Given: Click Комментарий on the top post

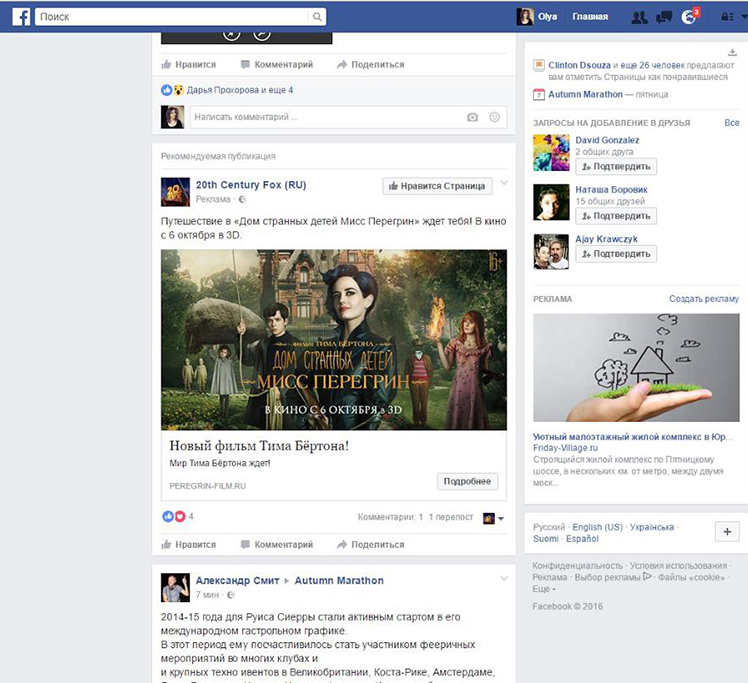Looking at the screenshot, I should click(x=277, y=64).
